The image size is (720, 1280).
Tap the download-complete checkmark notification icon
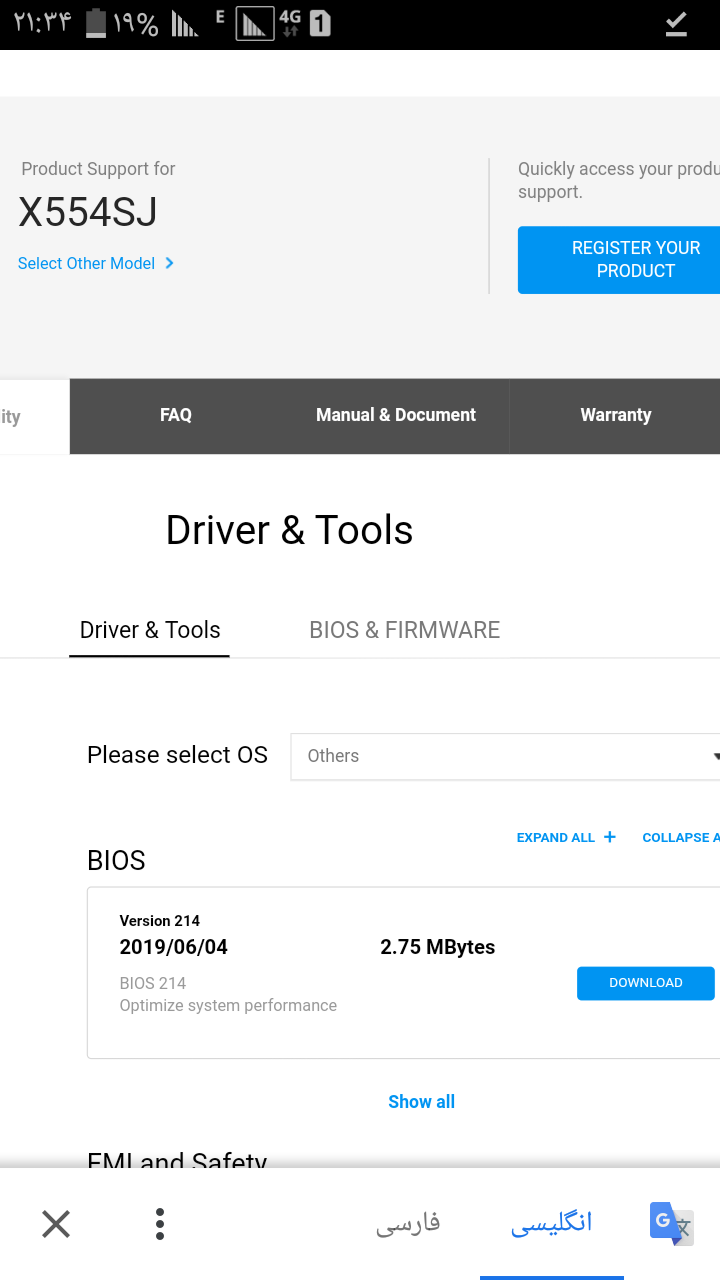click(x=676, y=24)
